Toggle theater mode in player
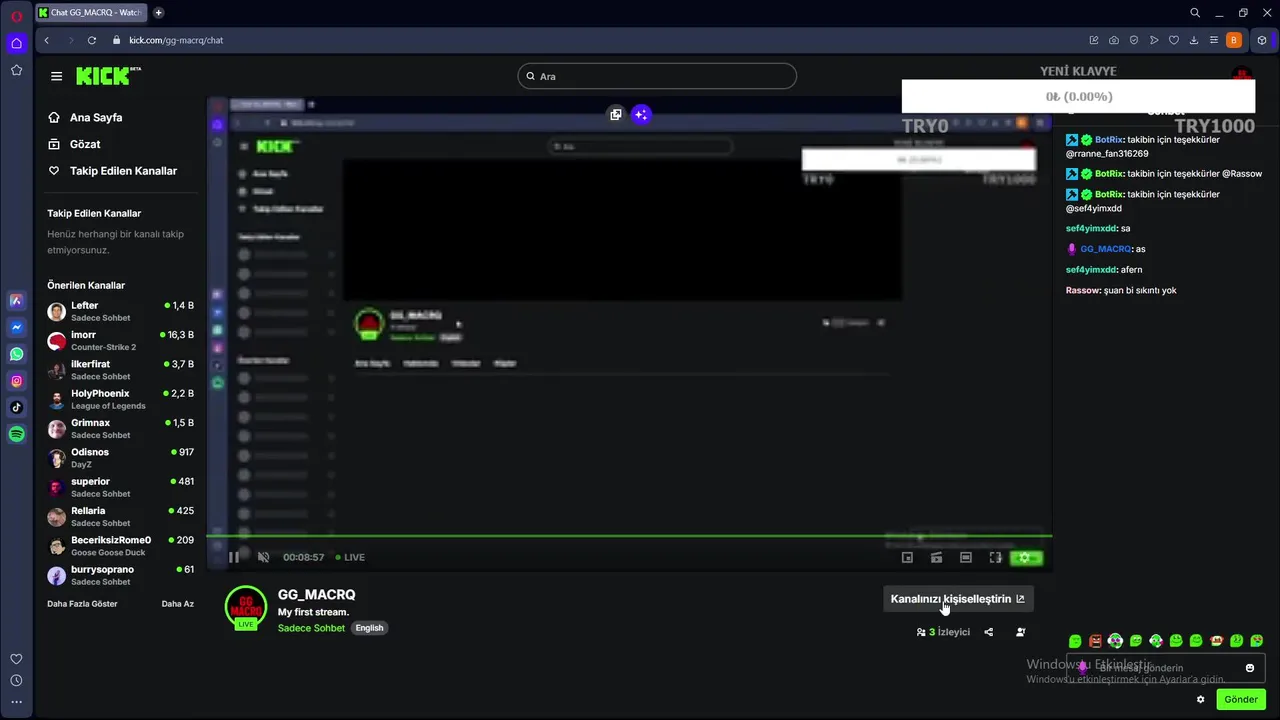This screenshot has height=720, width=1280. (965, 558)
